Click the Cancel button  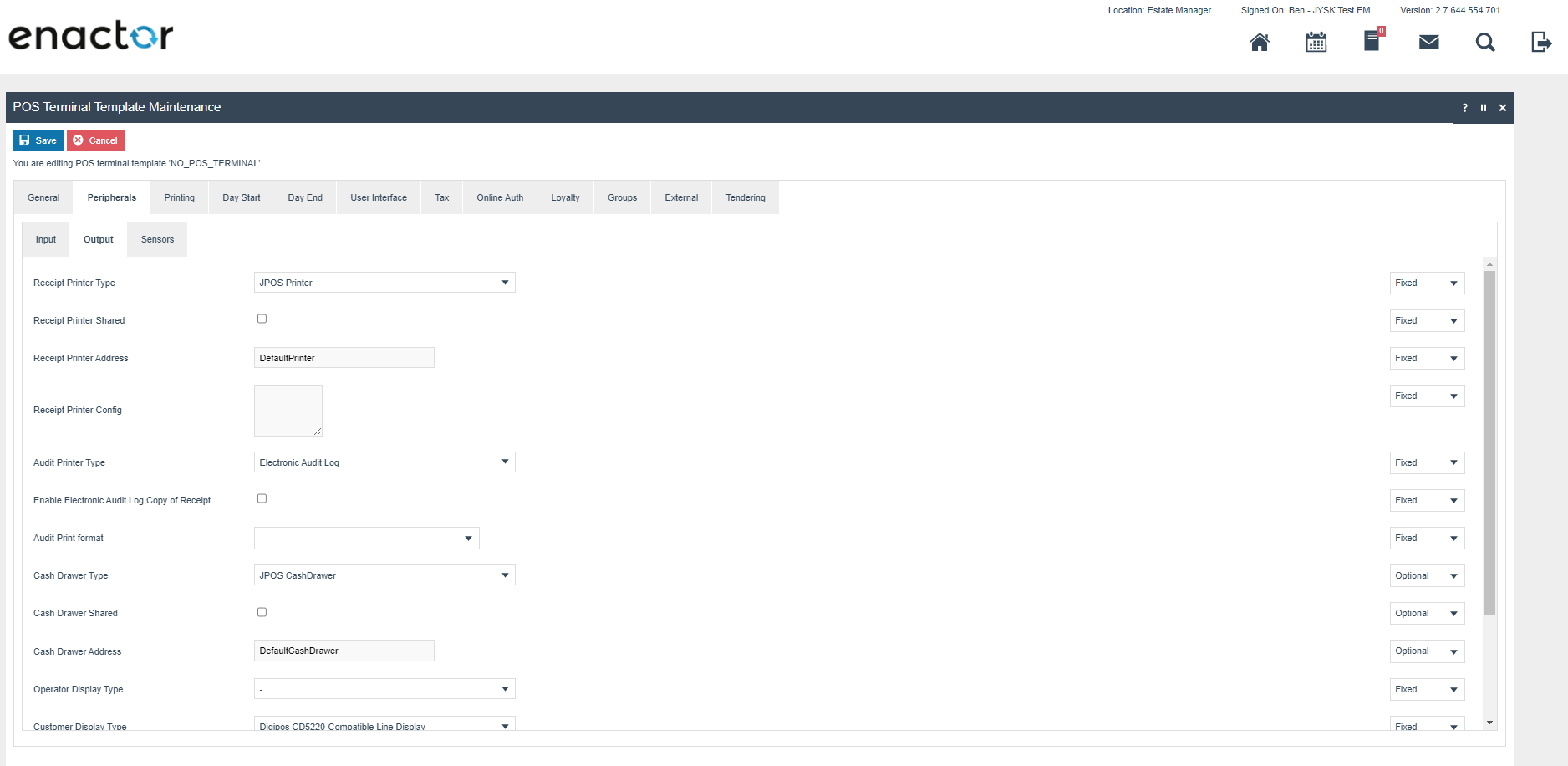(95, 140)
